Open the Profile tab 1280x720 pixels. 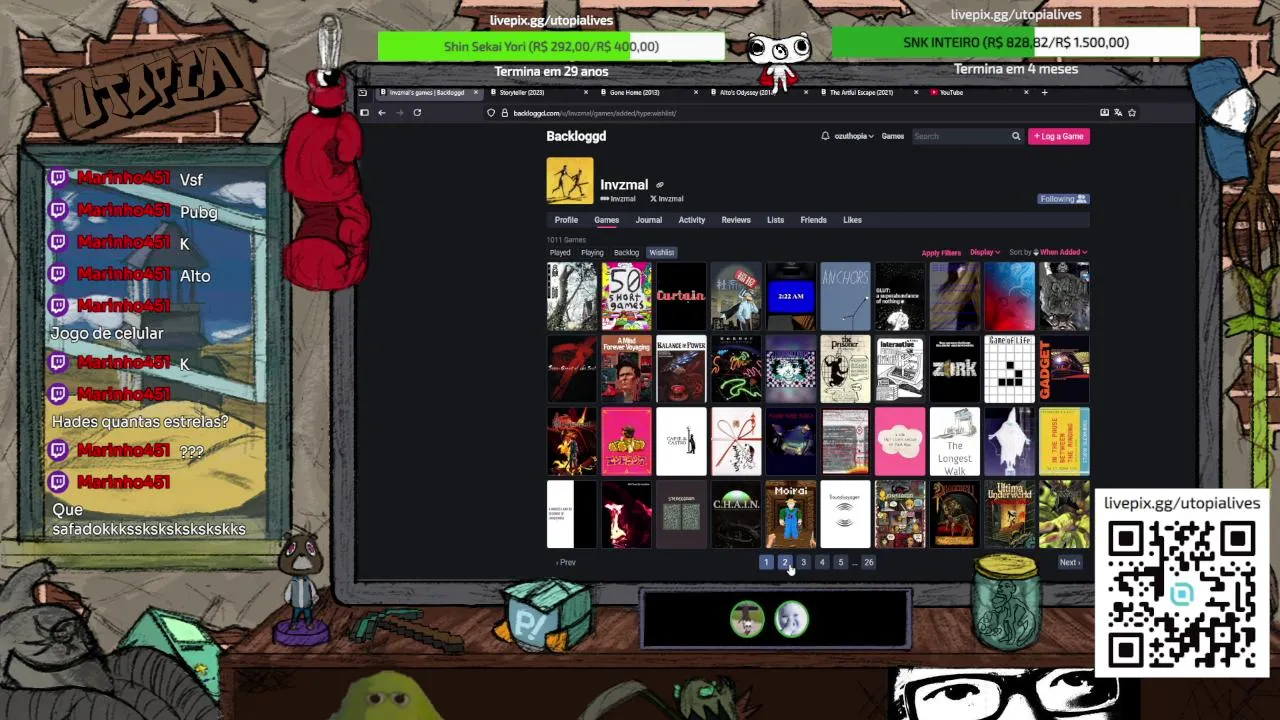tap(566, 220)
